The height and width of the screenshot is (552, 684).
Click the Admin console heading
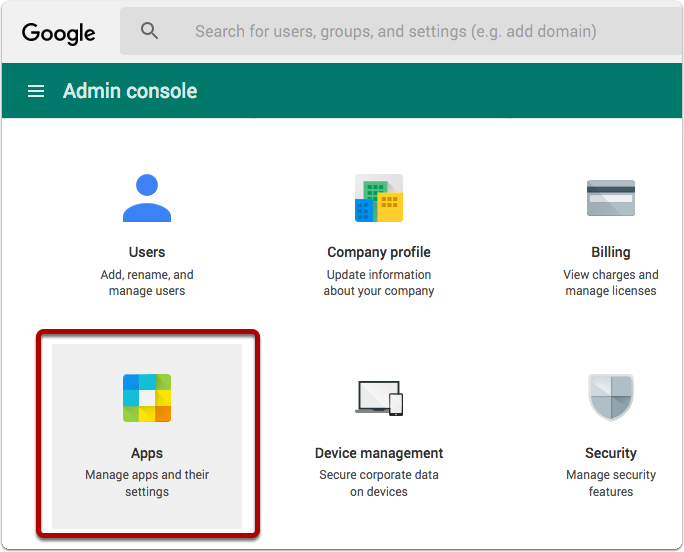[x=130, y=91]
